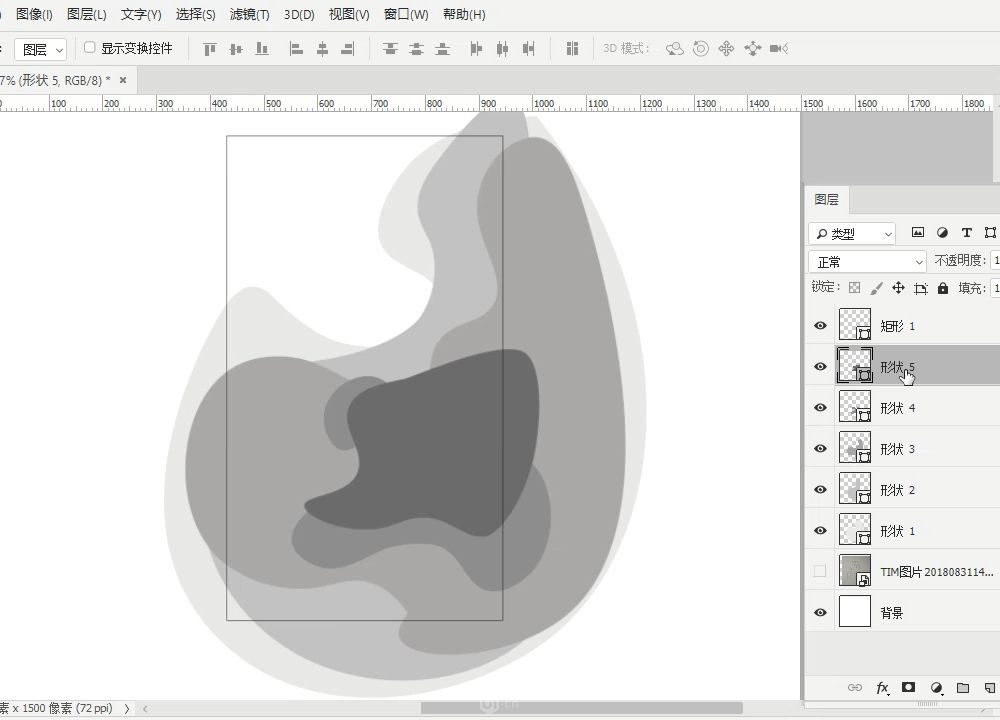Click the distribute horizontal centers icon
Image resolution: width=1000 pixels, height=720 pixels.
pyautogui.click(x=503, y=48)
